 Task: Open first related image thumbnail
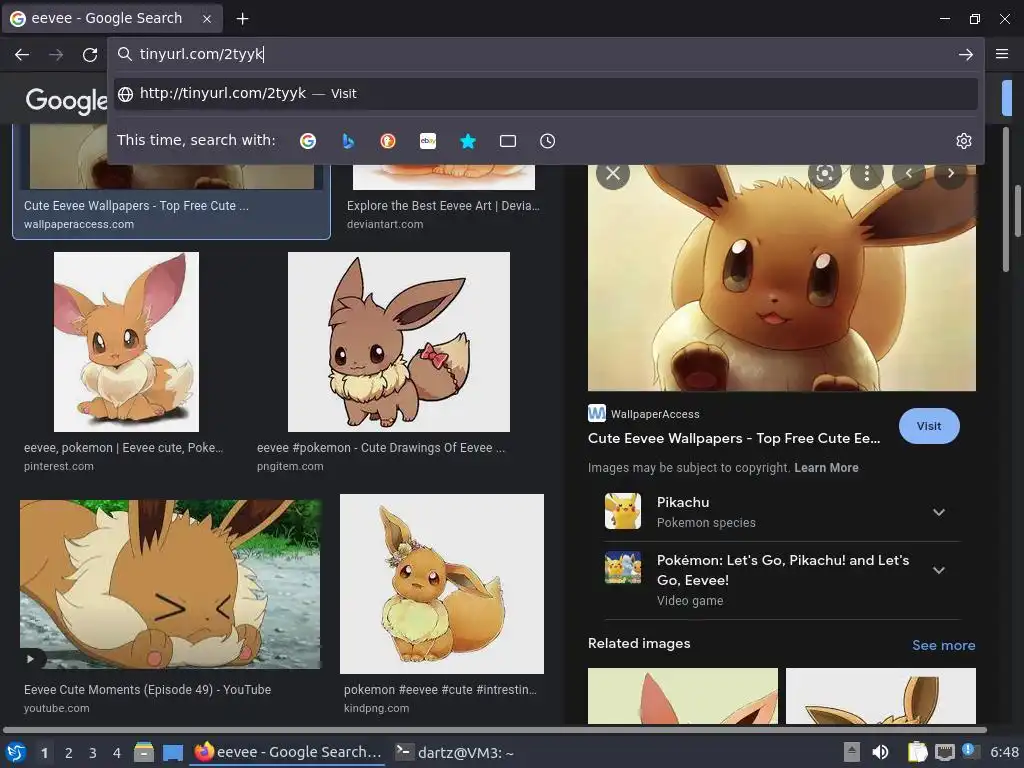682,696
